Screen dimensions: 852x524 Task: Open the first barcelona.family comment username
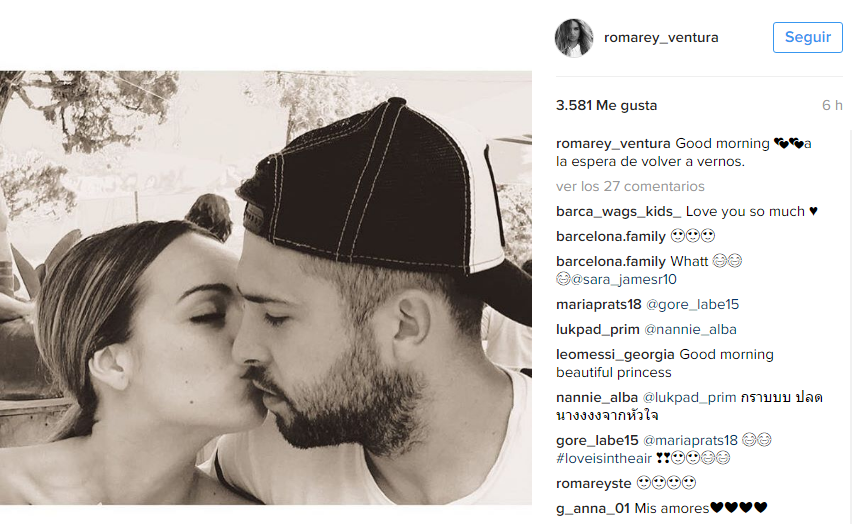point(611,236)
